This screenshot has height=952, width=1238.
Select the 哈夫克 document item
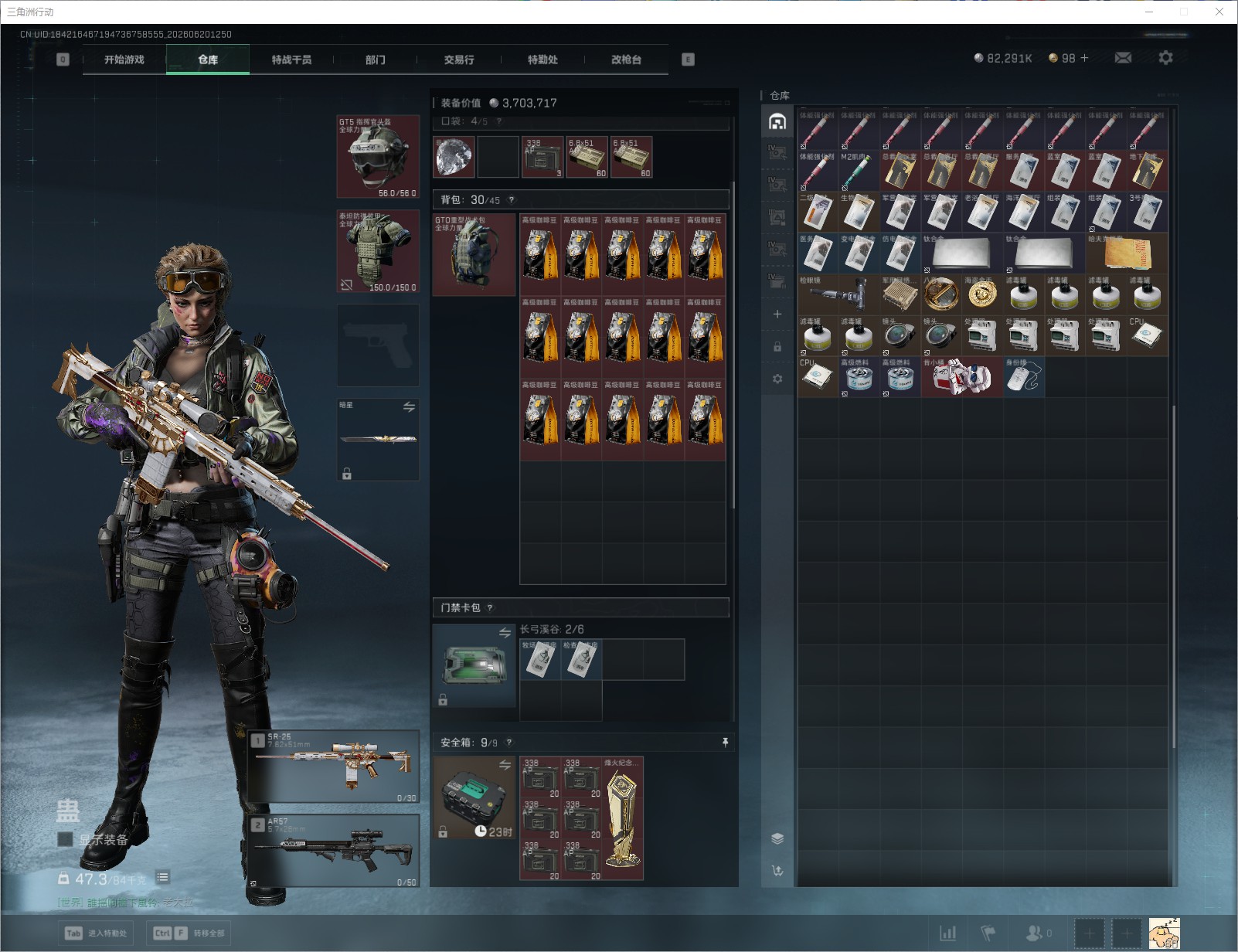coord(1127,253)
